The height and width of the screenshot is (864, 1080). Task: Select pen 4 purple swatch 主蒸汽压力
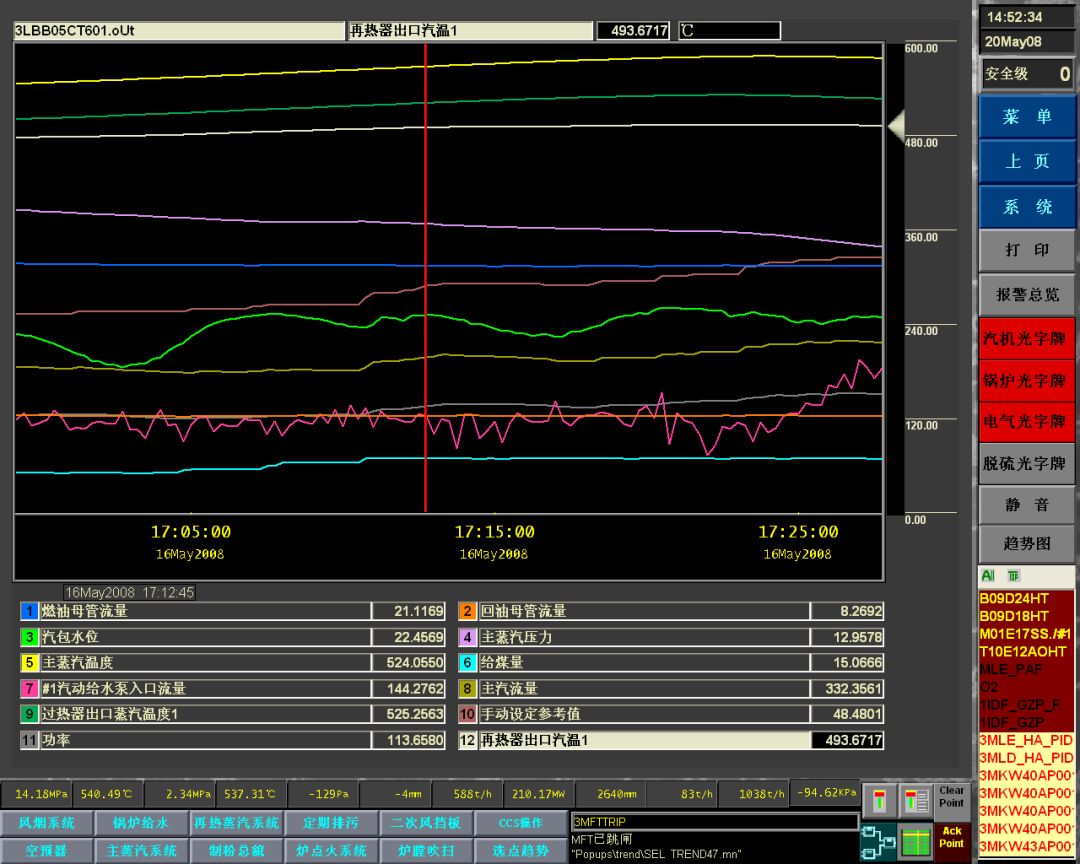(467, 637)
